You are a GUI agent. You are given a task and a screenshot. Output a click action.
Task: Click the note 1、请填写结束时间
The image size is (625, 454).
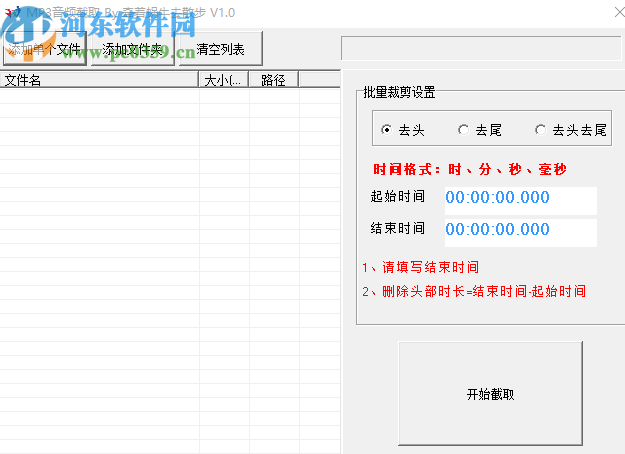pyautogui.click(x=421, y=267)
